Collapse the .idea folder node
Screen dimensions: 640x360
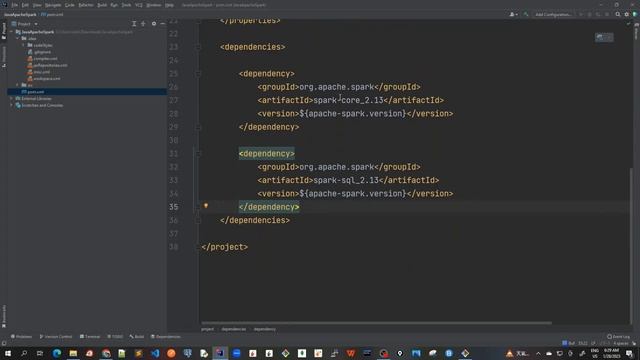pyautogui.click(x=18, y=38)
